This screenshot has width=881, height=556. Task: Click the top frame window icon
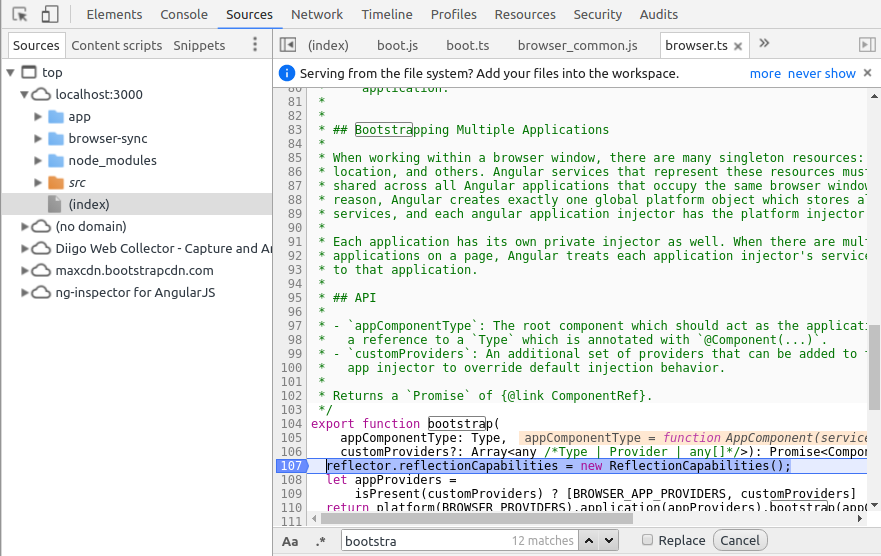[x=29, y=72]
